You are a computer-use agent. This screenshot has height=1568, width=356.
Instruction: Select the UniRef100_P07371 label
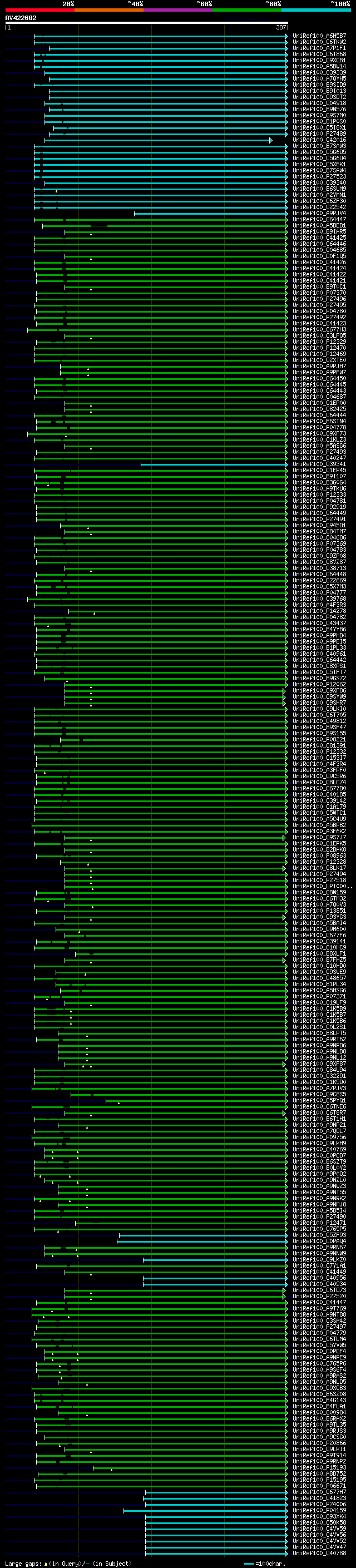tap(319, 996)
